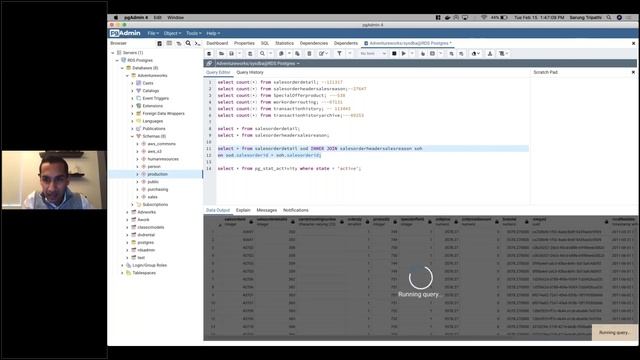
Task: Collapse the Adventureworks database node arrow
Action: pos(127,76)
